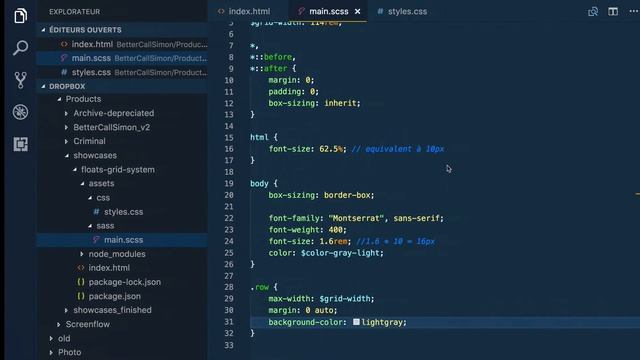Open main.scss under the sass folder
Image resolution: width=640 pixels, height=360 pixels.
[x=123, y=240]
